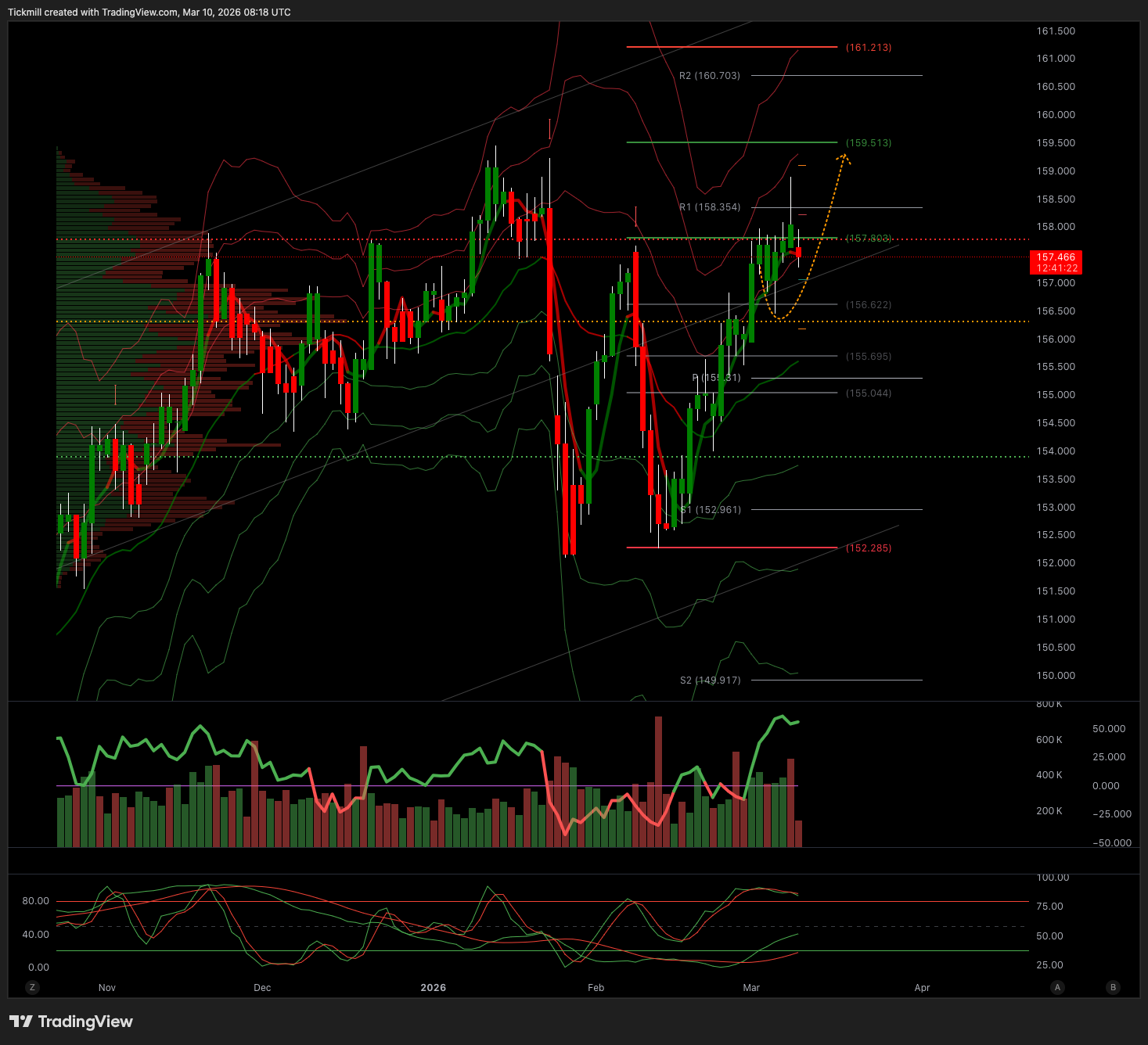1148x1045 pixels.
Task: Click the 161.500 price axis tick
Action: coord(1056,31)
